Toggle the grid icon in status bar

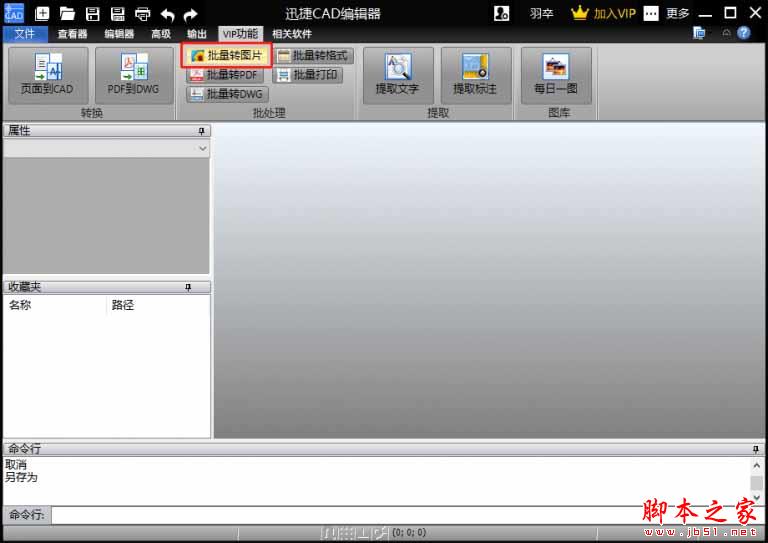click(346, 533)
